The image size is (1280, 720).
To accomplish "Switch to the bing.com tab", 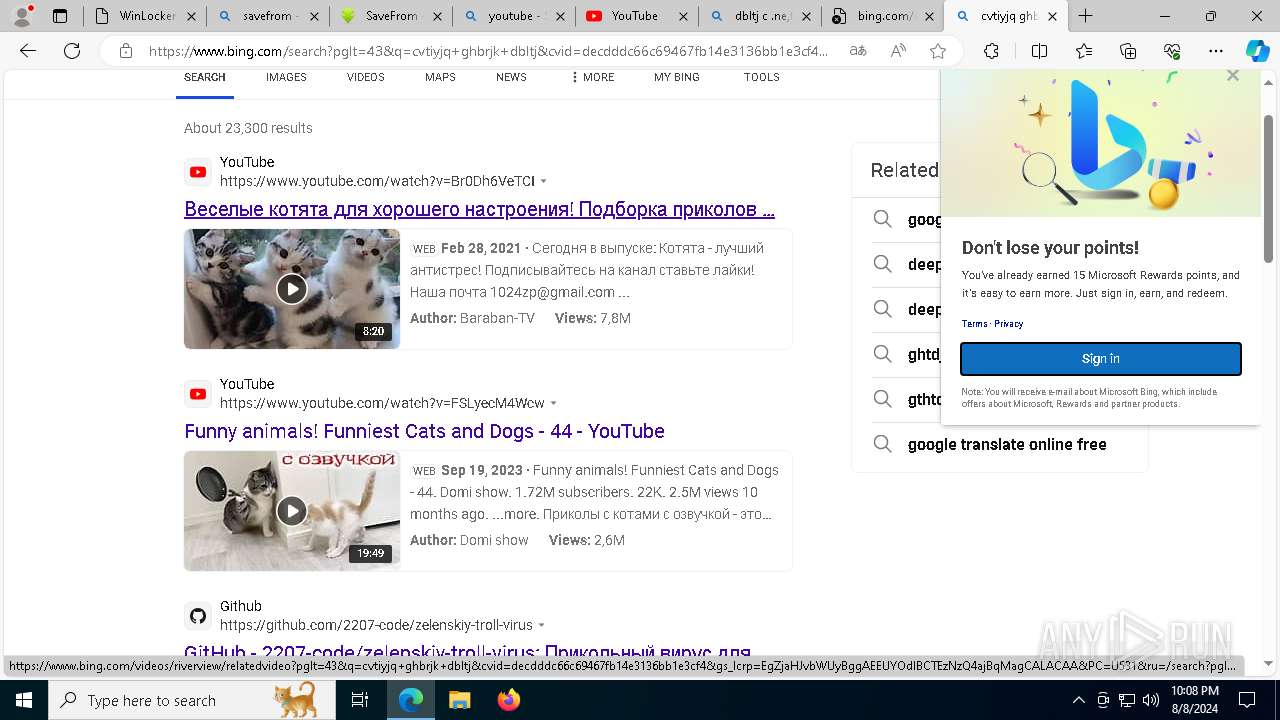I will click(881, 16).
